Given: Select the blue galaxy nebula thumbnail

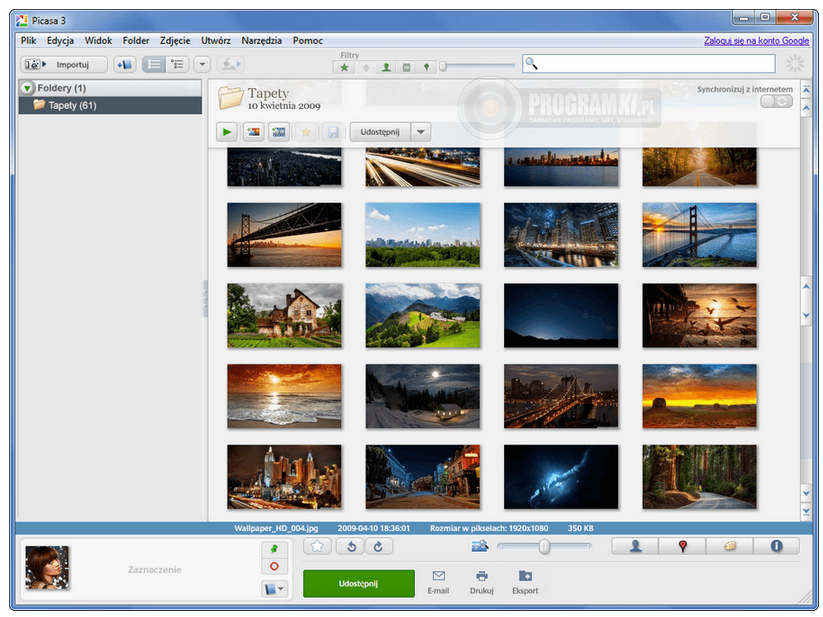Looking at the screenshot, I should pyautogui.click(x=561, y=477).
